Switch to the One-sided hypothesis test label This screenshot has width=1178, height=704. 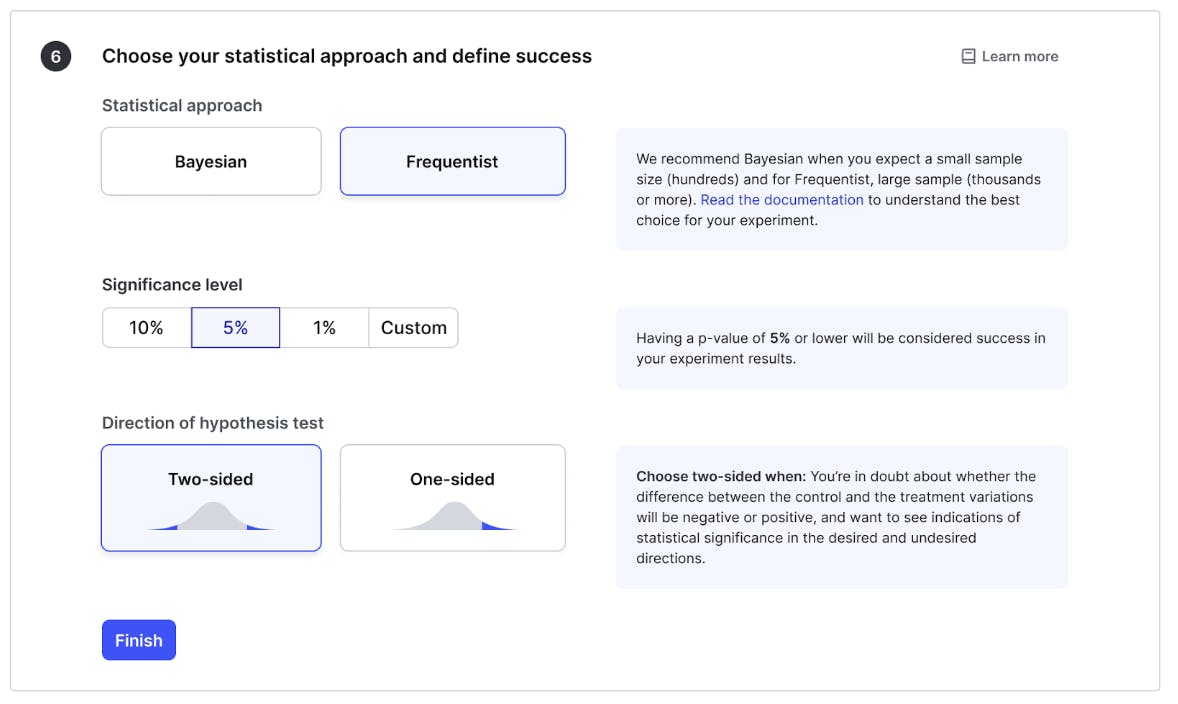point(452,479)
